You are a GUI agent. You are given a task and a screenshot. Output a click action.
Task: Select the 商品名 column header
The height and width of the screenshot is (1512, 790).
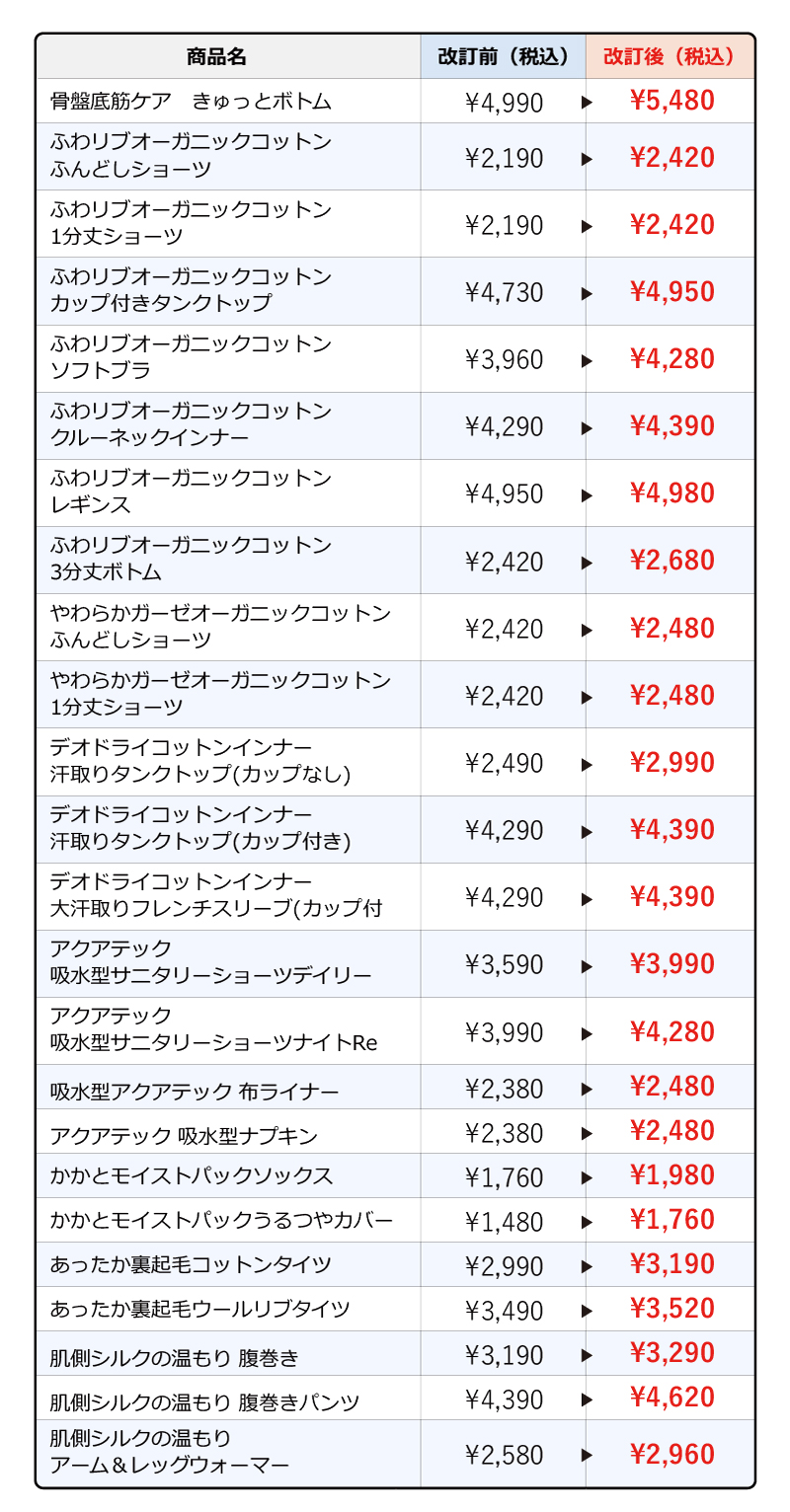pyautogui.click(x=216, y=57)
